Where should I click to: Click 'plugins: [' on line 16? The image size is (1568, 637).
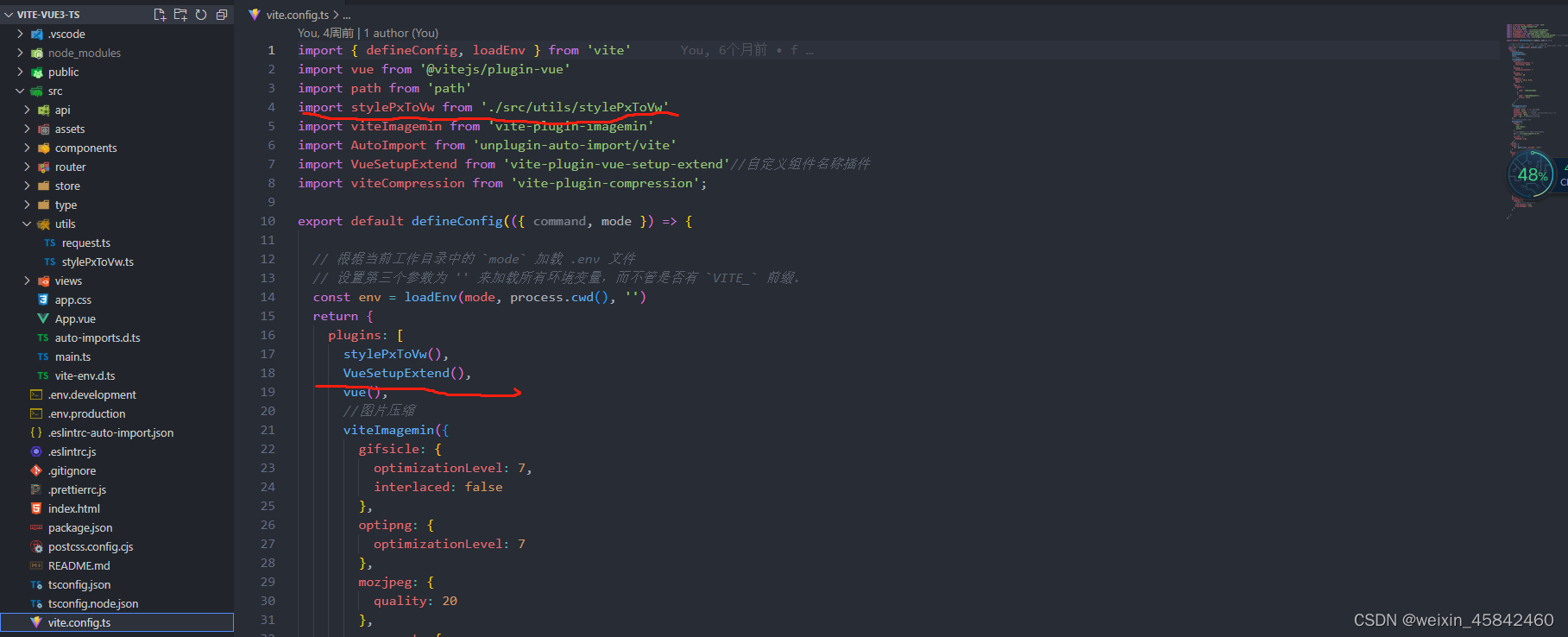click(366, 335)
